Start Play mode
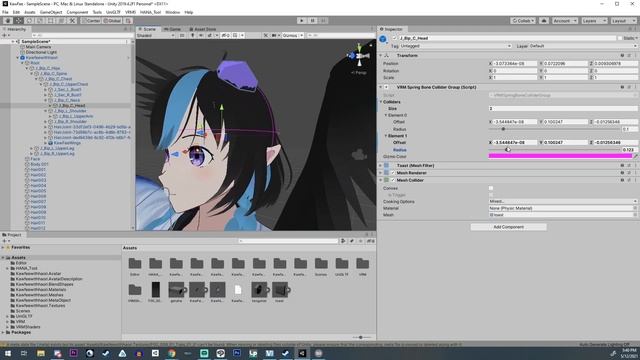Viewport: 640px width, 360px height. (302, 20)
